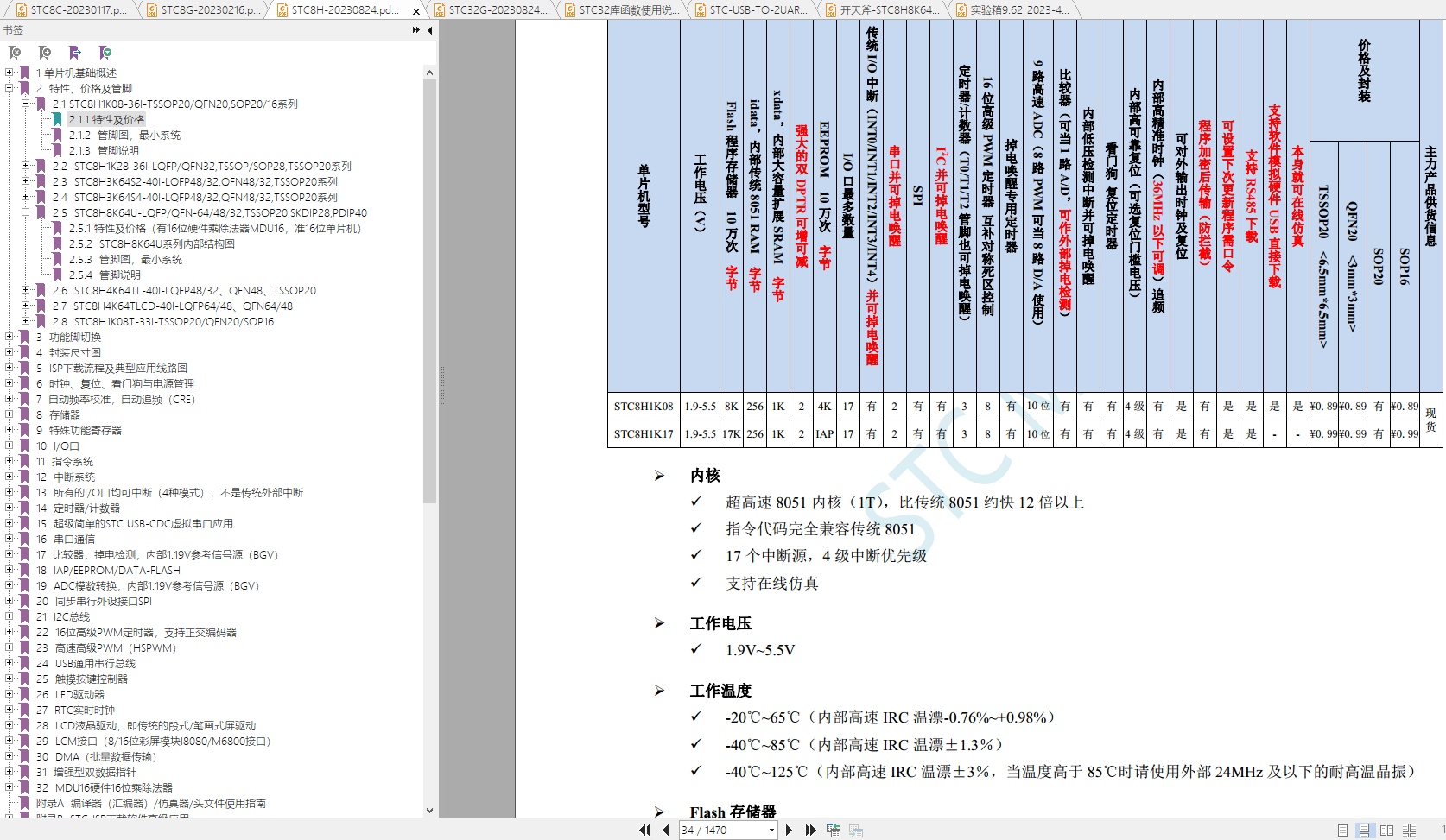The width and height of the screenshot is (1446, 840).
Task: Switch to two-page facing view
Action: 1386,830
